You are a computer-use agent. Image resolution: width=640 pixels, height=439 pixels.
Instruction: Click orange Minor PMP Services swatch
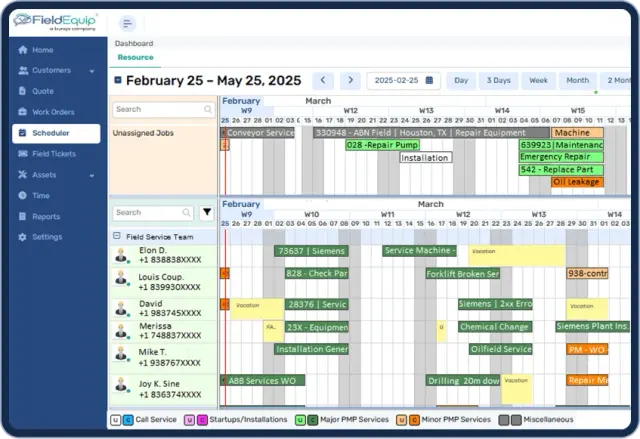point(414,420)
